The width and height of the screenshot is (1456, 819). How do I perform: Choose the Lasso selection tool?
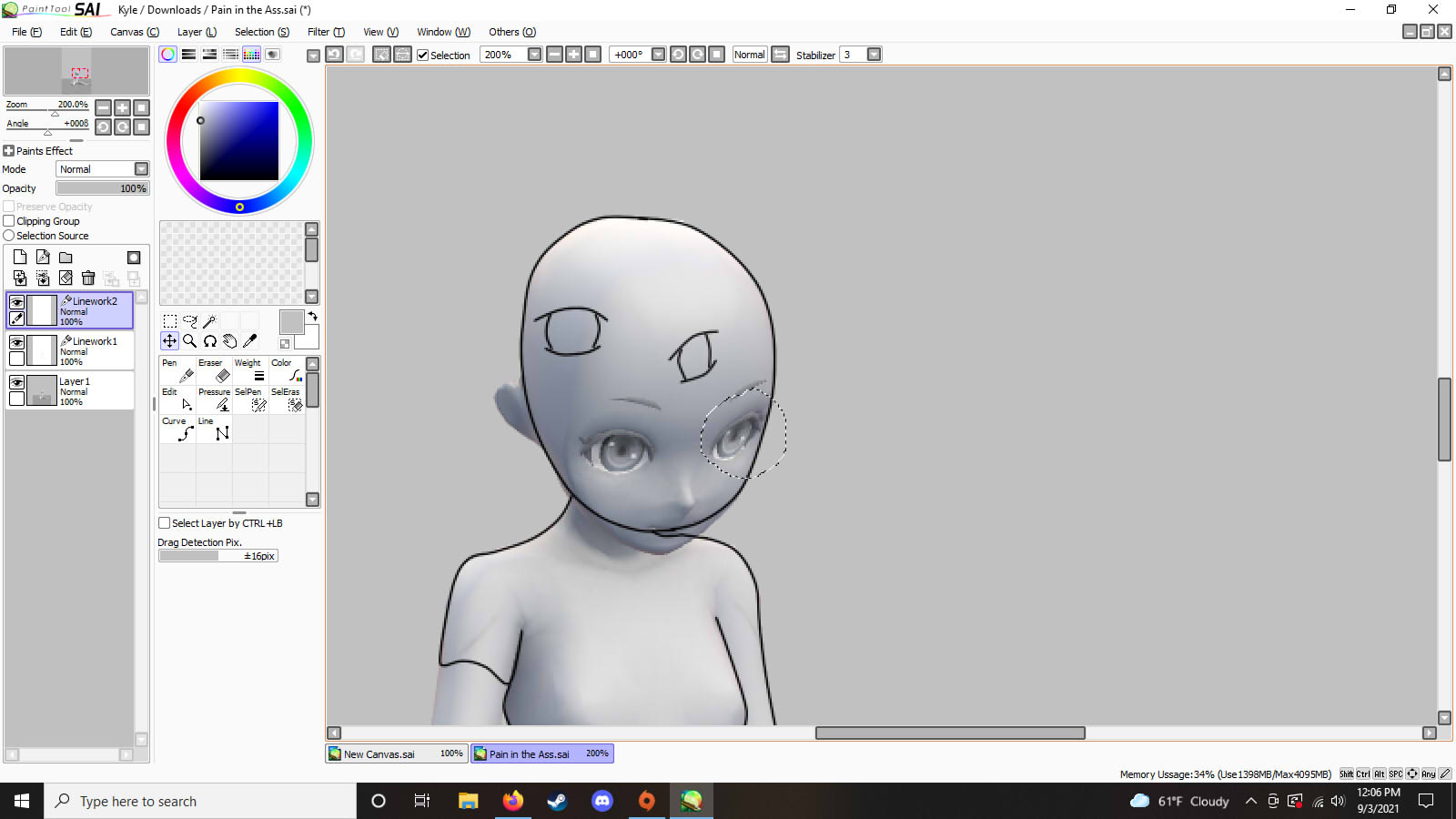189,321
